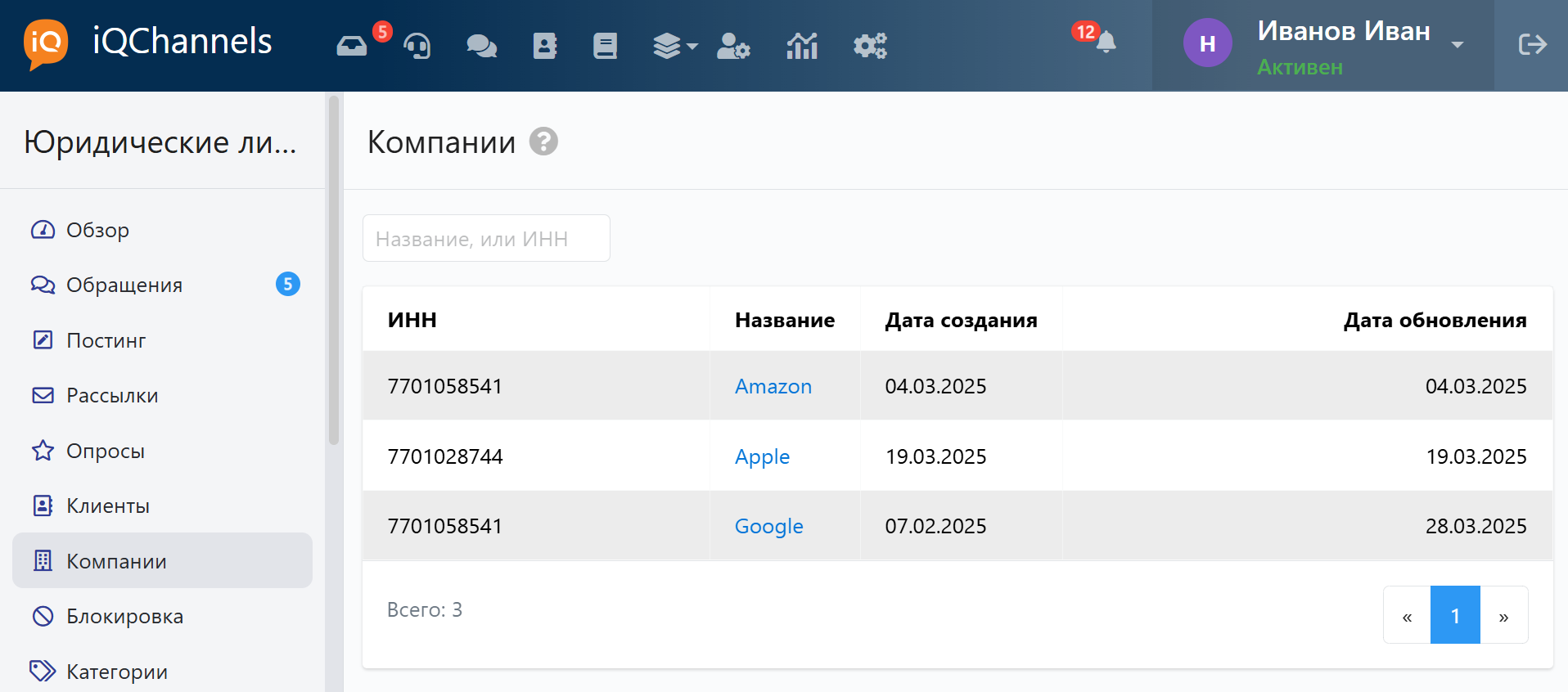Click the help question mark next to Компании
This screenshot has height=692, width=1568.
pyautogui.click(x=543, y=142)
